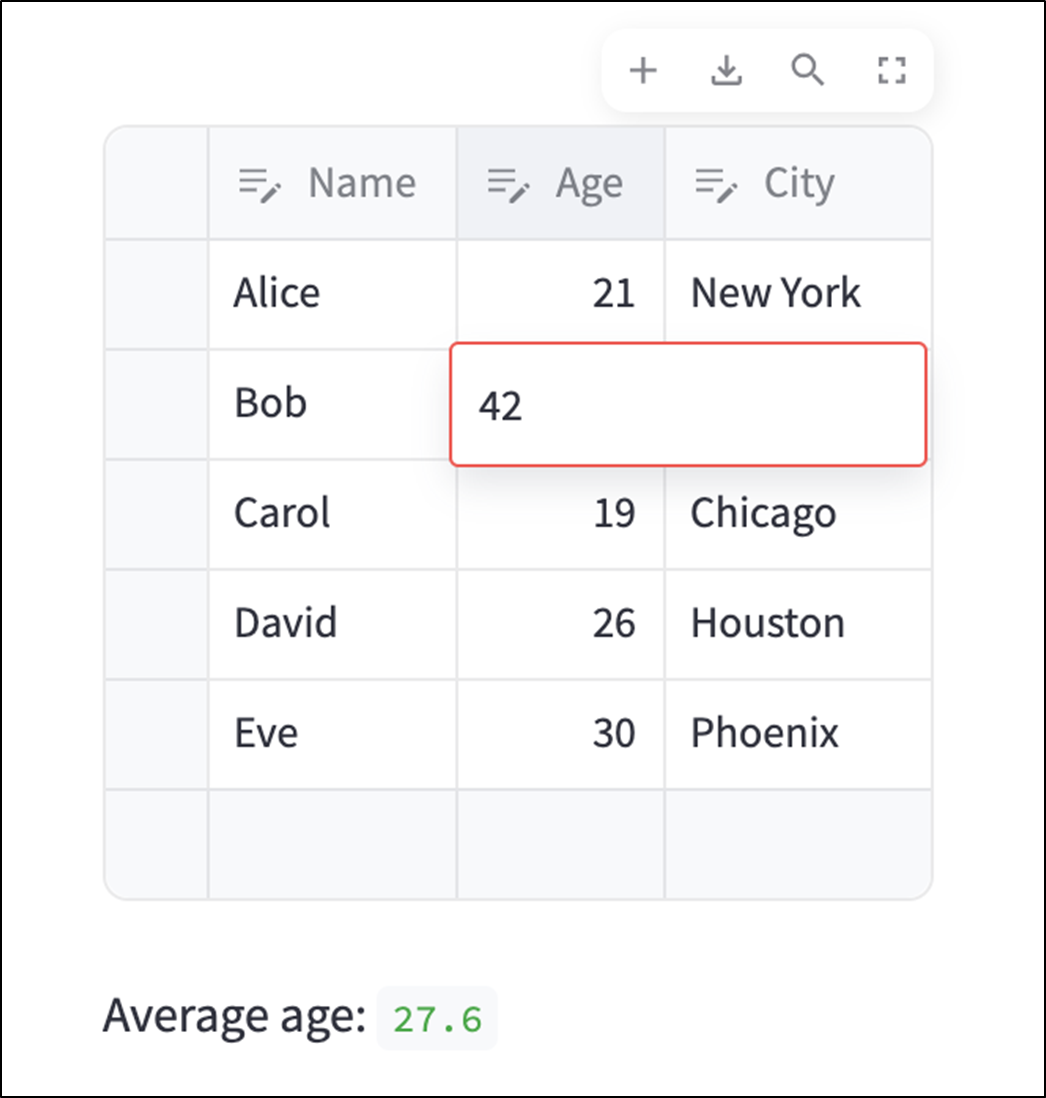Image resolution: width=1046 pixels, height=1098 pixels.
Task: Click David's age cell showing 26
Action: point(561,624)
